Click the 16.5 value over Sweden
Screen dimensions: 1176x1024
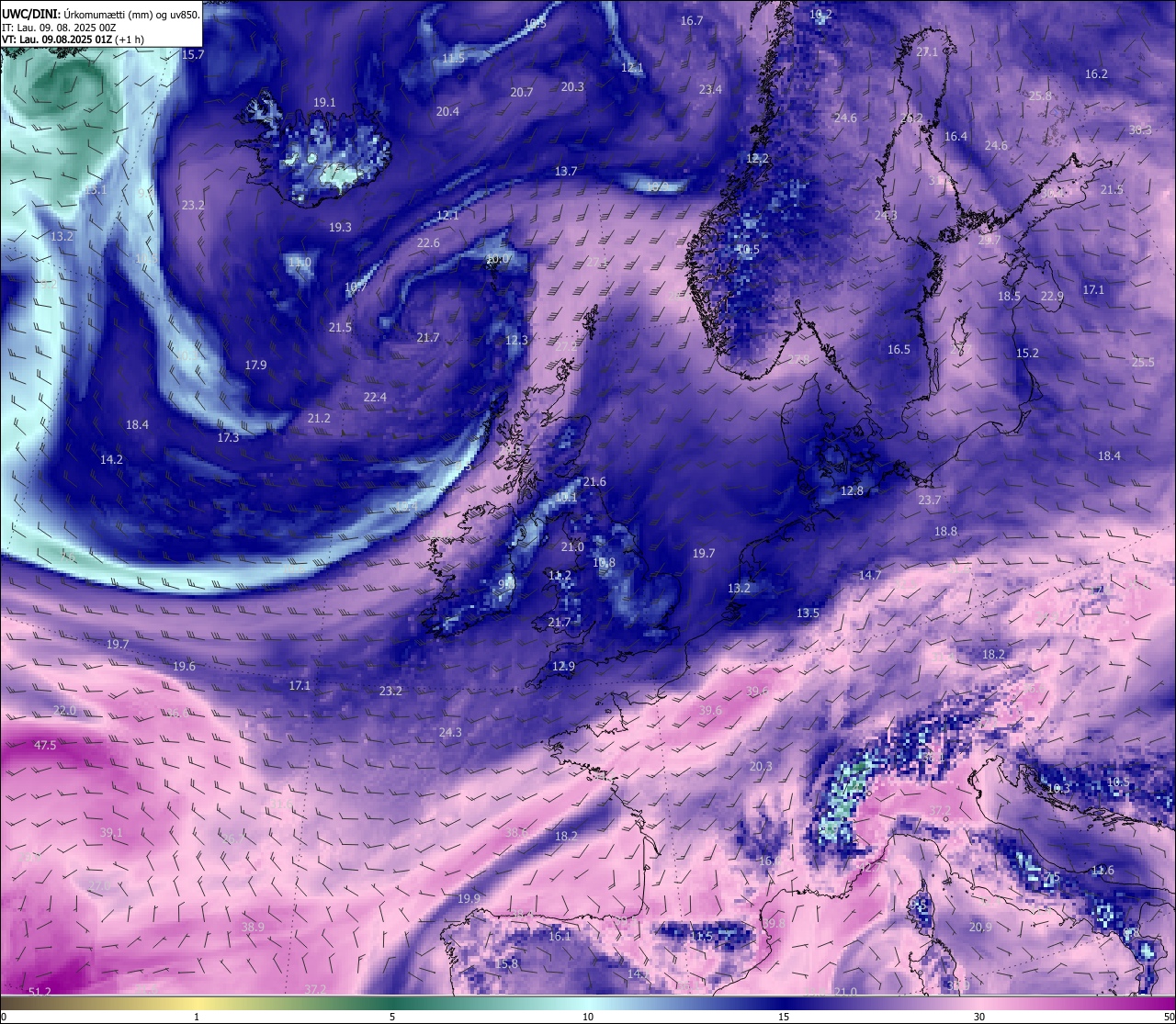(x=899, y=349)
